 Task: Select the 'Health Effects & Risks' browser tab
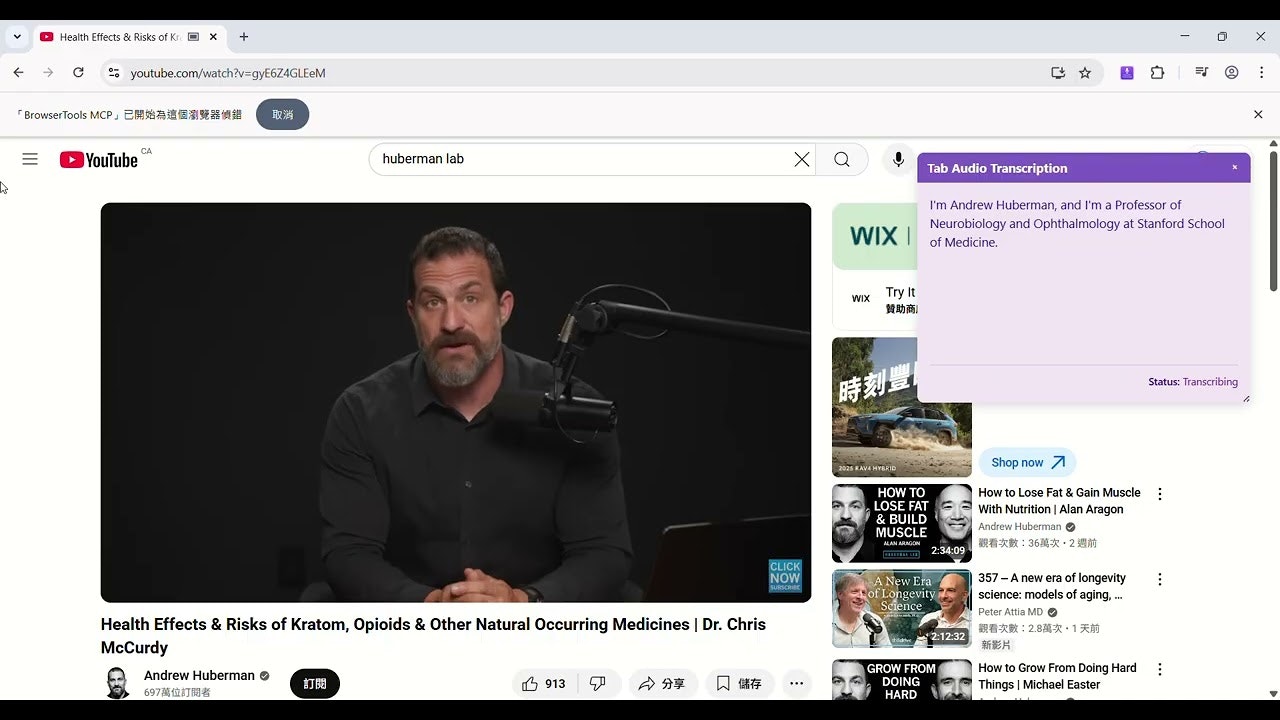click(120, 37)
